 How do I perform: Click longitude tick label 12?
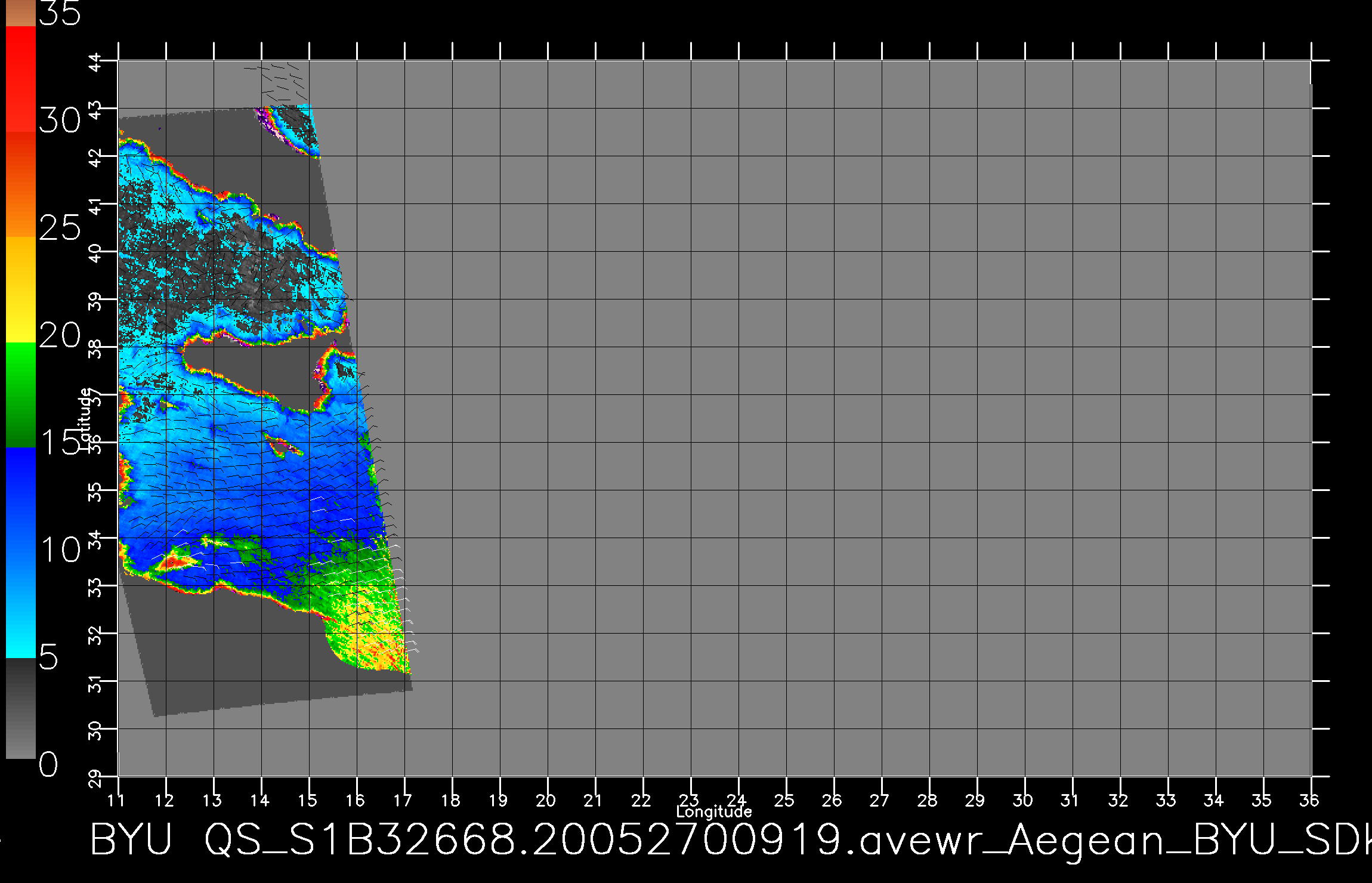coord(164,800)
